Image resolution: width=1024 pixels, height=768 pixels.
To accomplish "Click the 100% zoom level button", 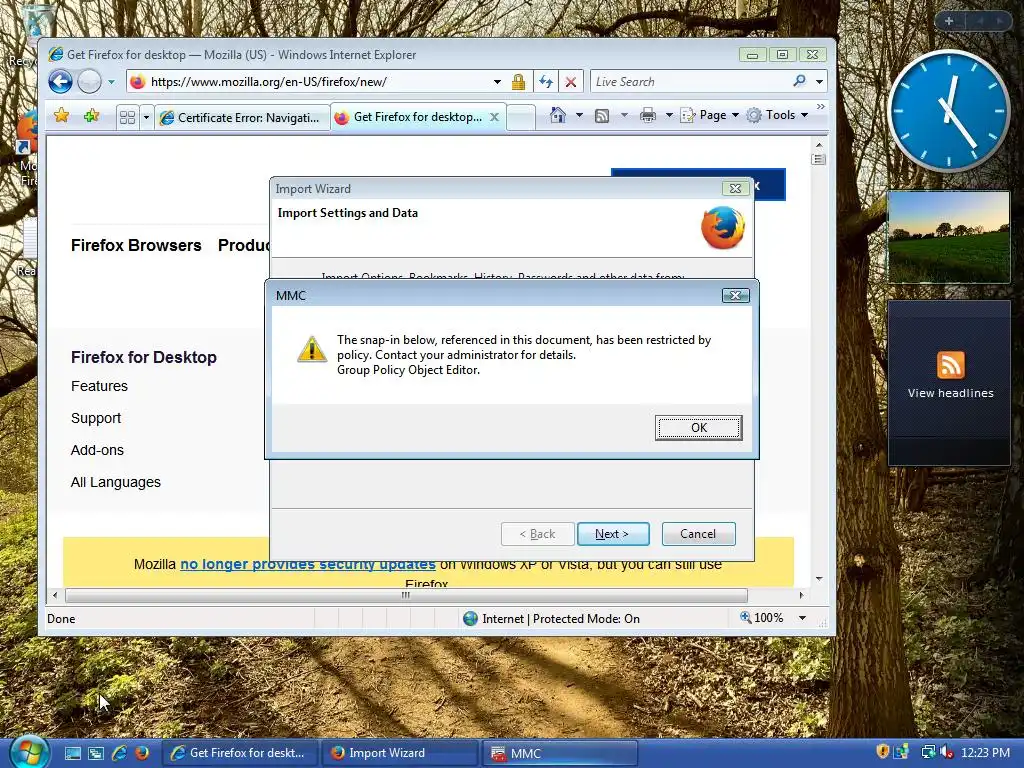I will (x=761, y=618).
